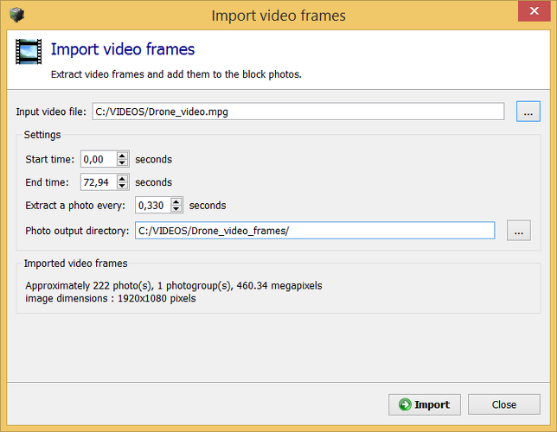Click the Import button
Image resolution: width=557 pixels, height=433 pixels.
click(x=424, y=404)
